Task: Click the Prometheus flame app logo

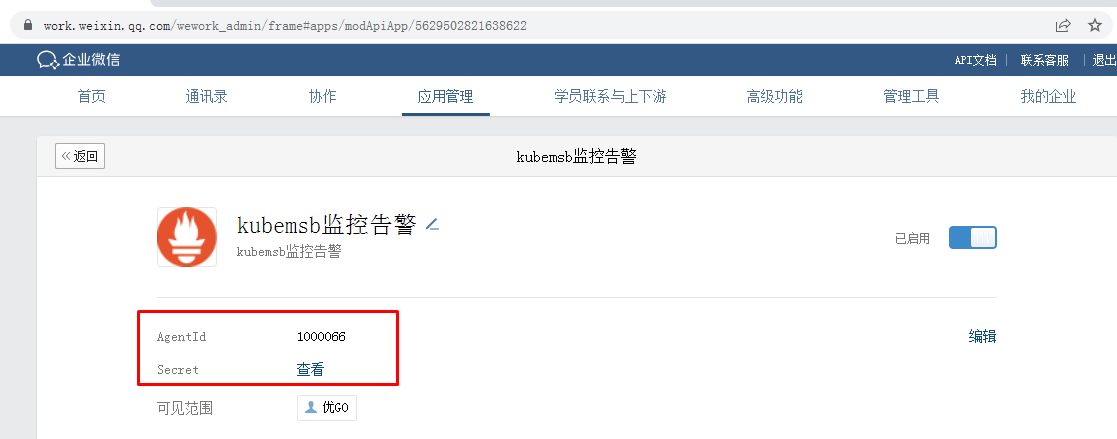Action: (x=187, y=237)
